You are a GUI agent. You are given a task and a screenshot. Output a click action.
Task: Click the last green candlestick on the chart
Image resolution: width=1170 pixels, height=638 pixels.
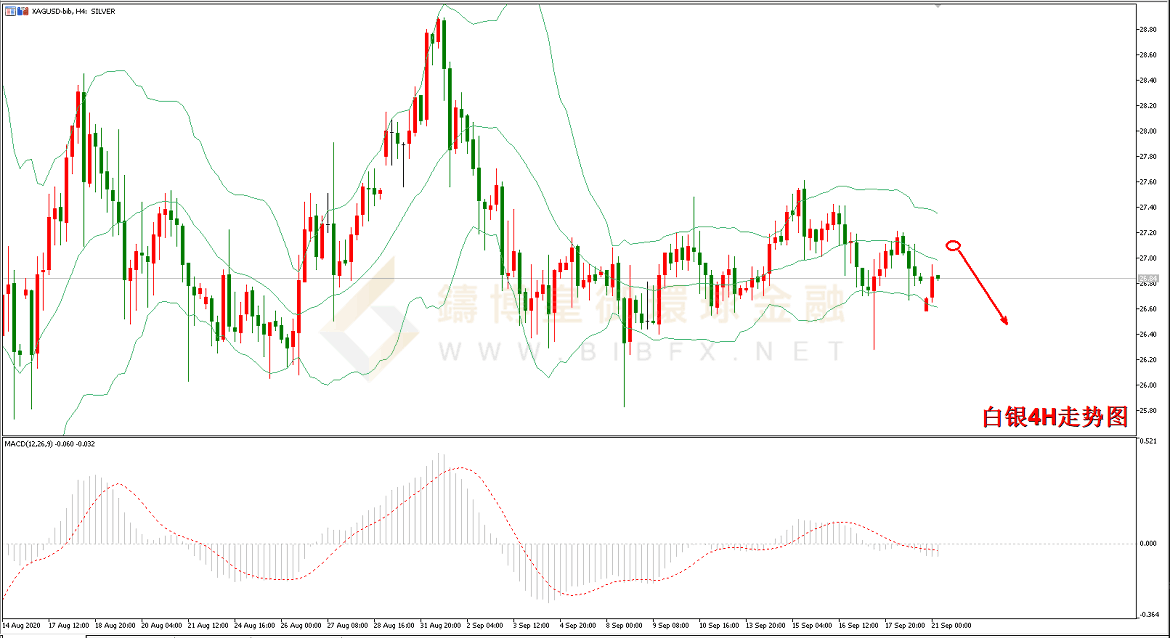tap(938, 277)
